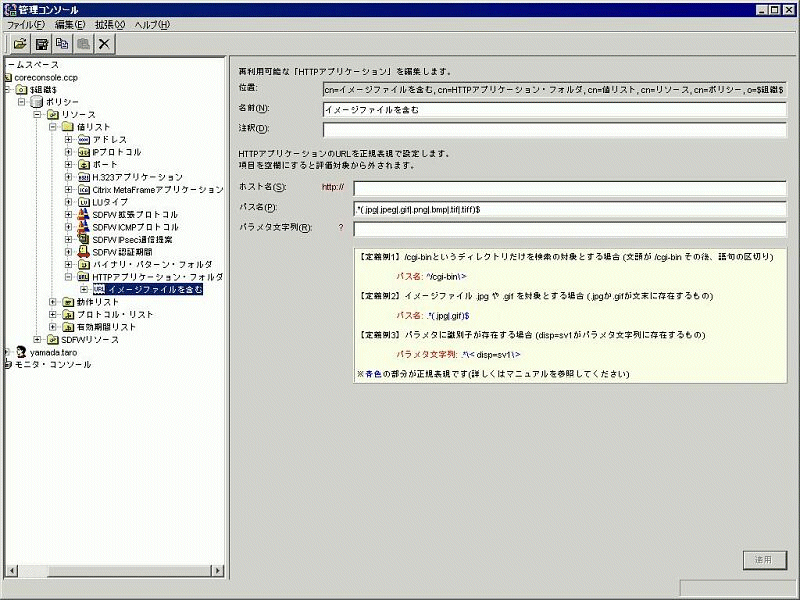Open the ヘルプ(H) menu
Viewport: 800px width, 600px height.
(151, 24)
